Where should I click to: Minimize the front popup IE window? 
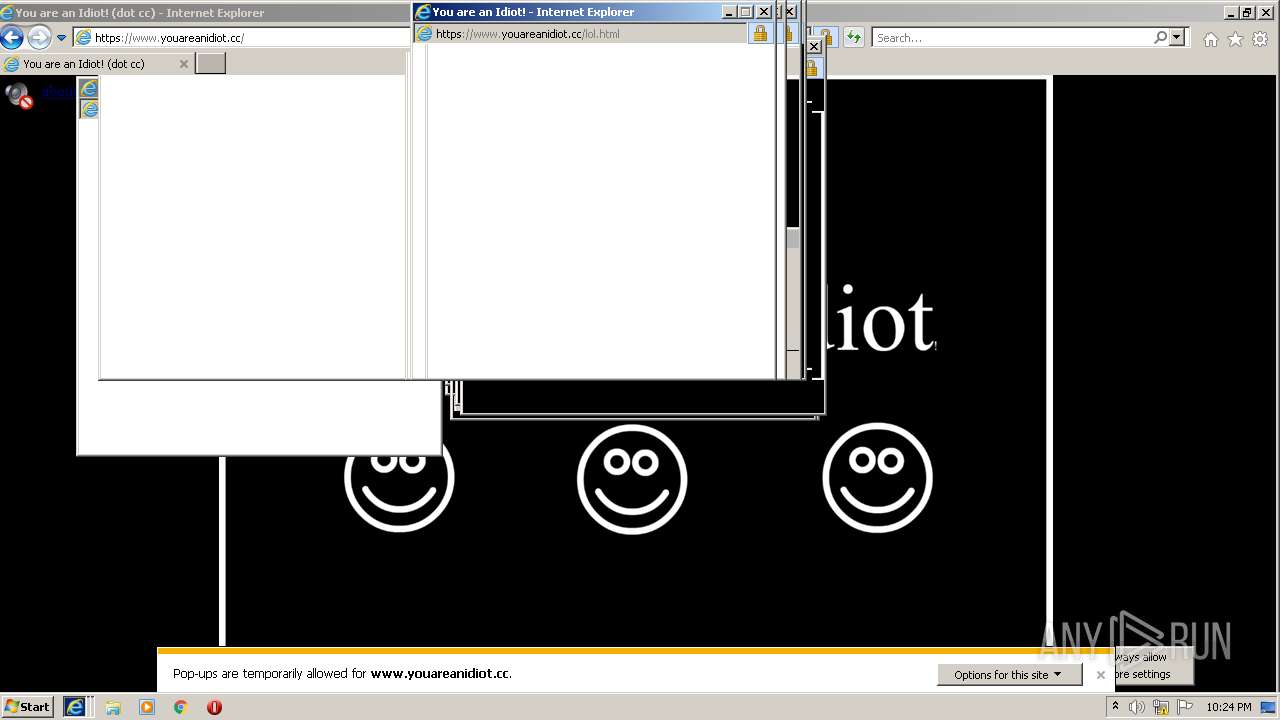[728, 12]
